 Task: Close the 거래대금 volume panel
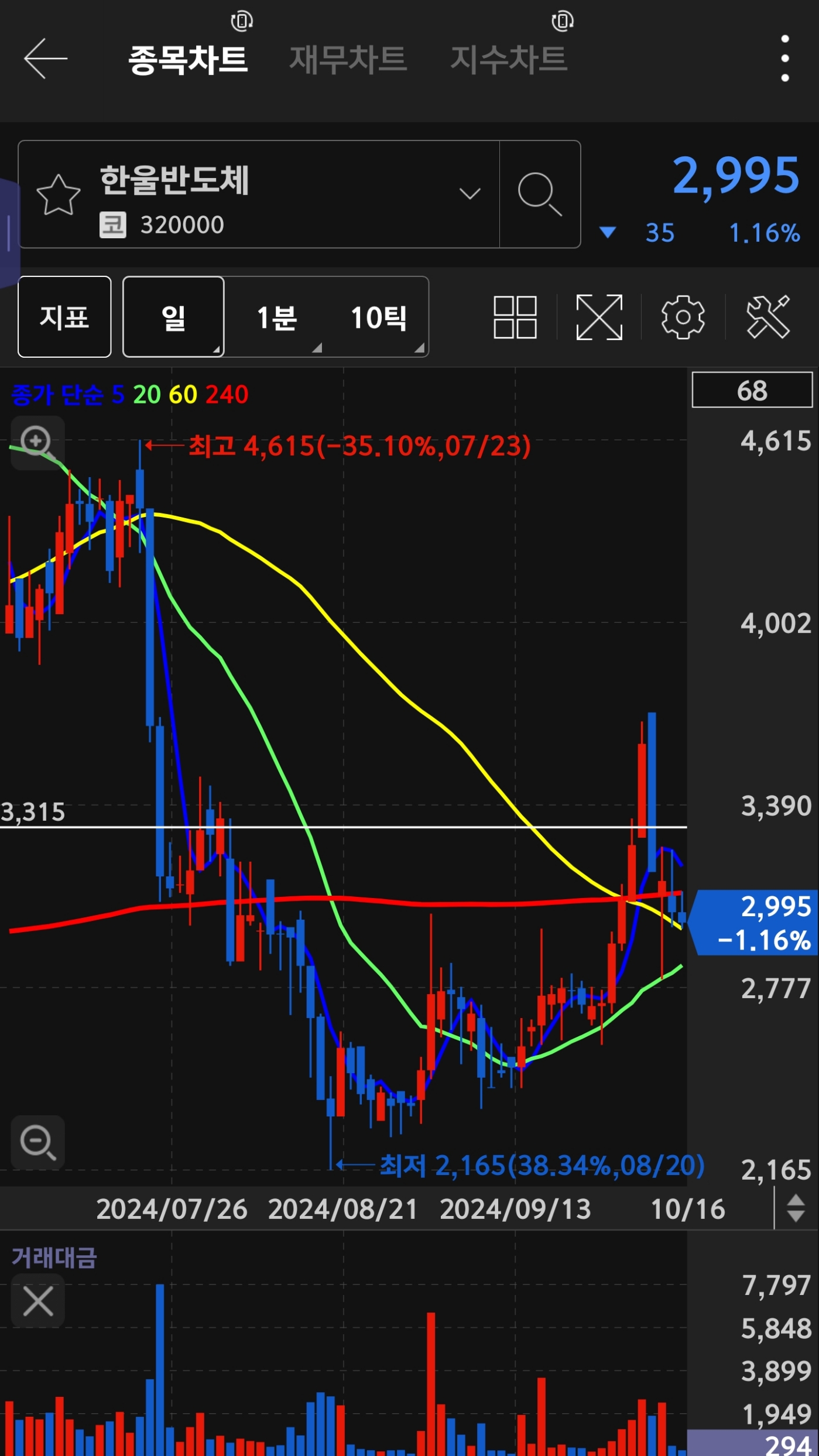coord(38,1301)
